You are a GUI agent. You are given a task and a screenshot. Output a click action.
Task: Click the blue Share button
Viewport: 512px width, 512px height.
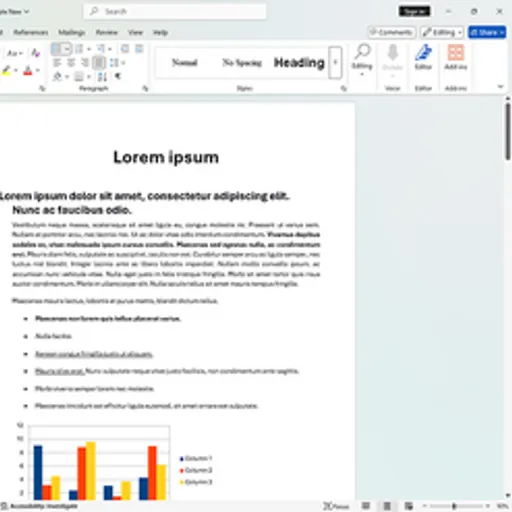pos(487,32)
